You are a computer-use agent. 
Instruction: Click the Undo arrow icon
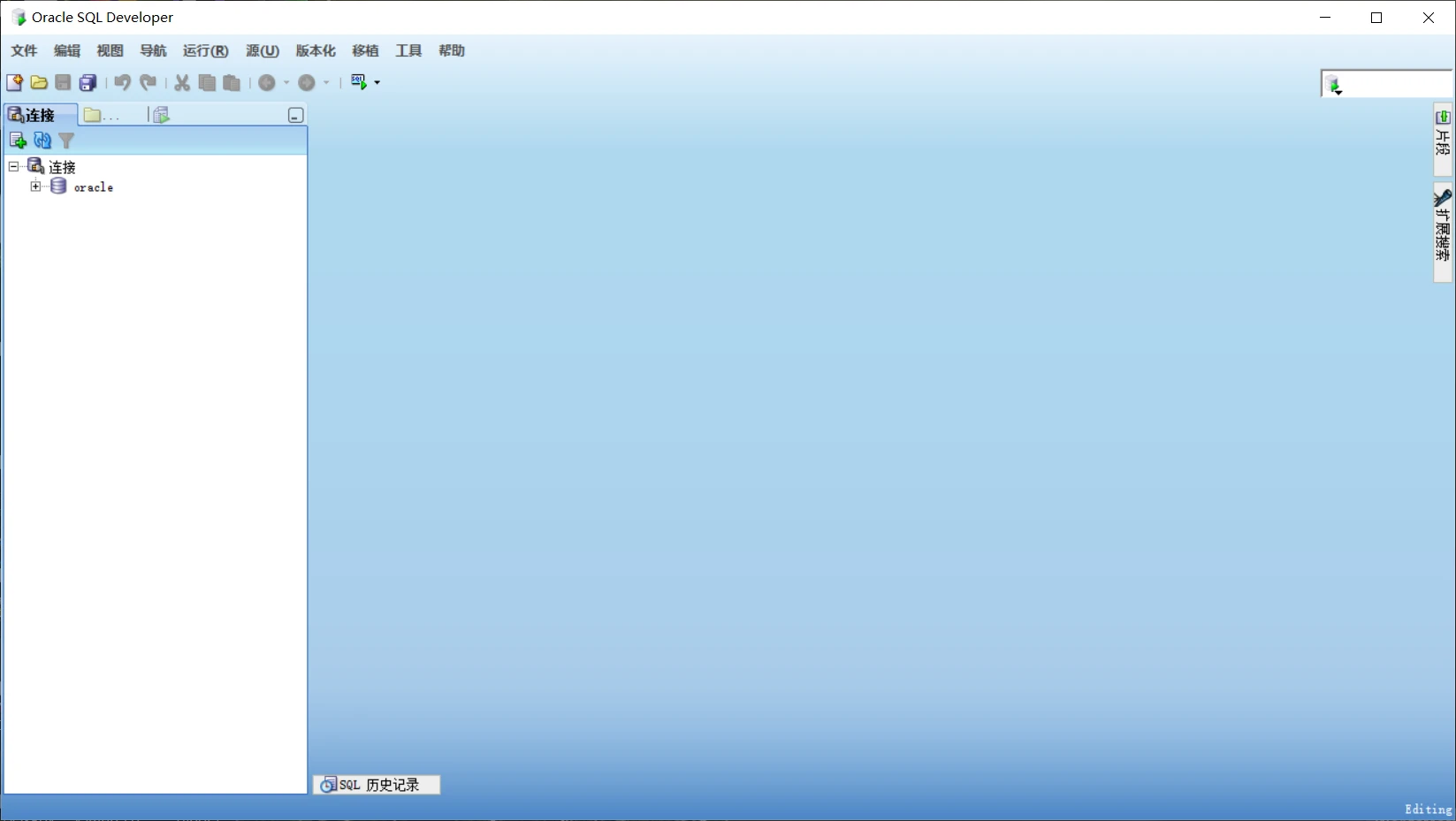[x=122, y=82]
